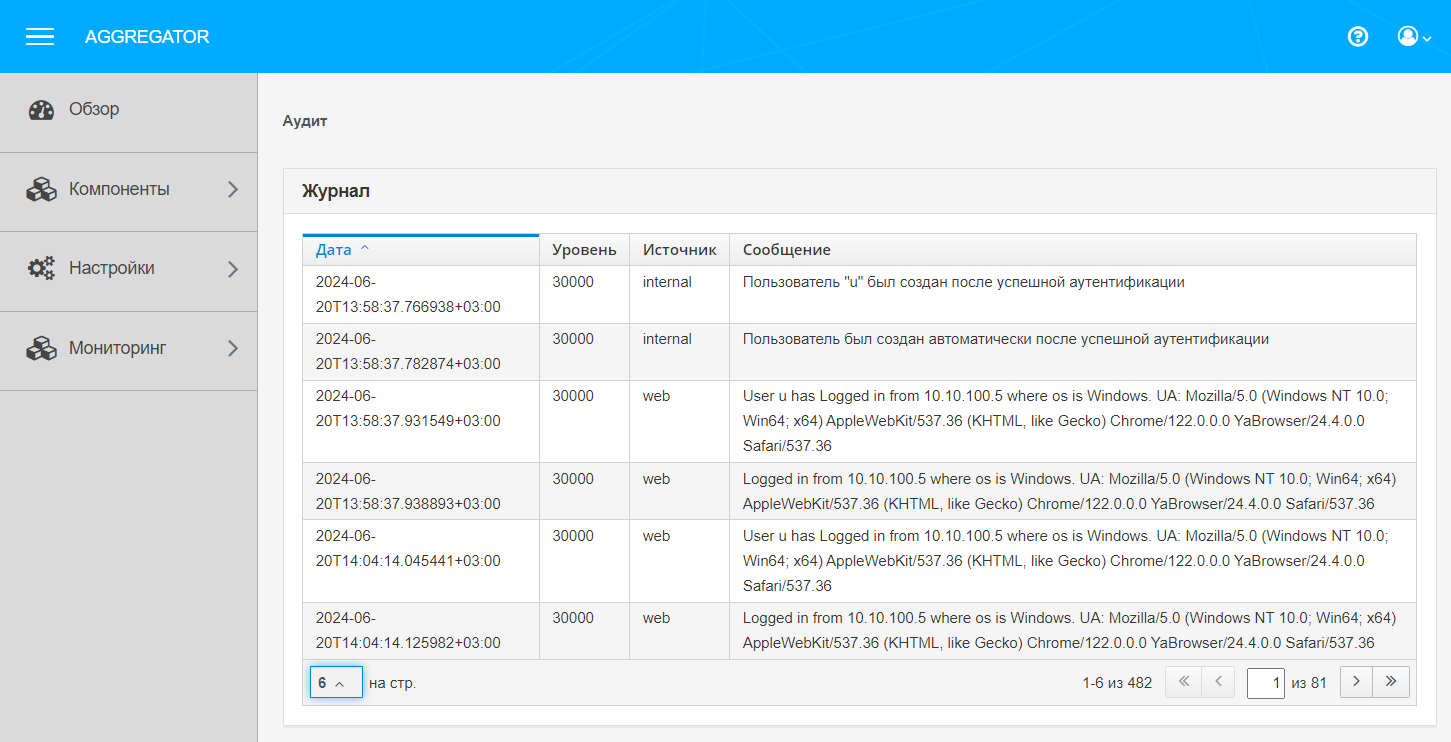Go to the next journal page
Viewport: 1451px width, 742px height.
1356,682
